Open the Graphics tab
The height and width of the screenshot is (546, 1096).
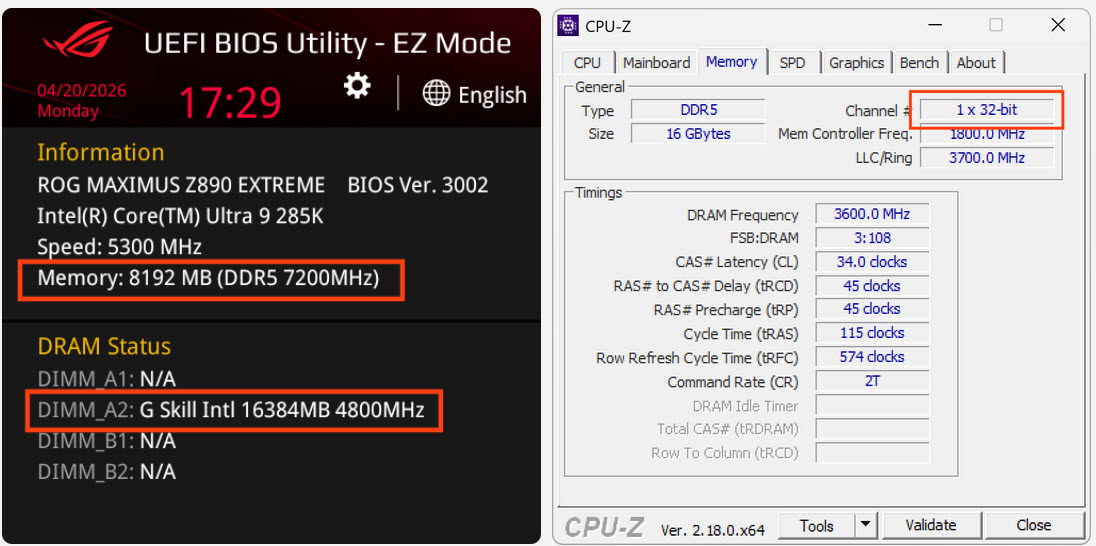(x=856, y=62)
